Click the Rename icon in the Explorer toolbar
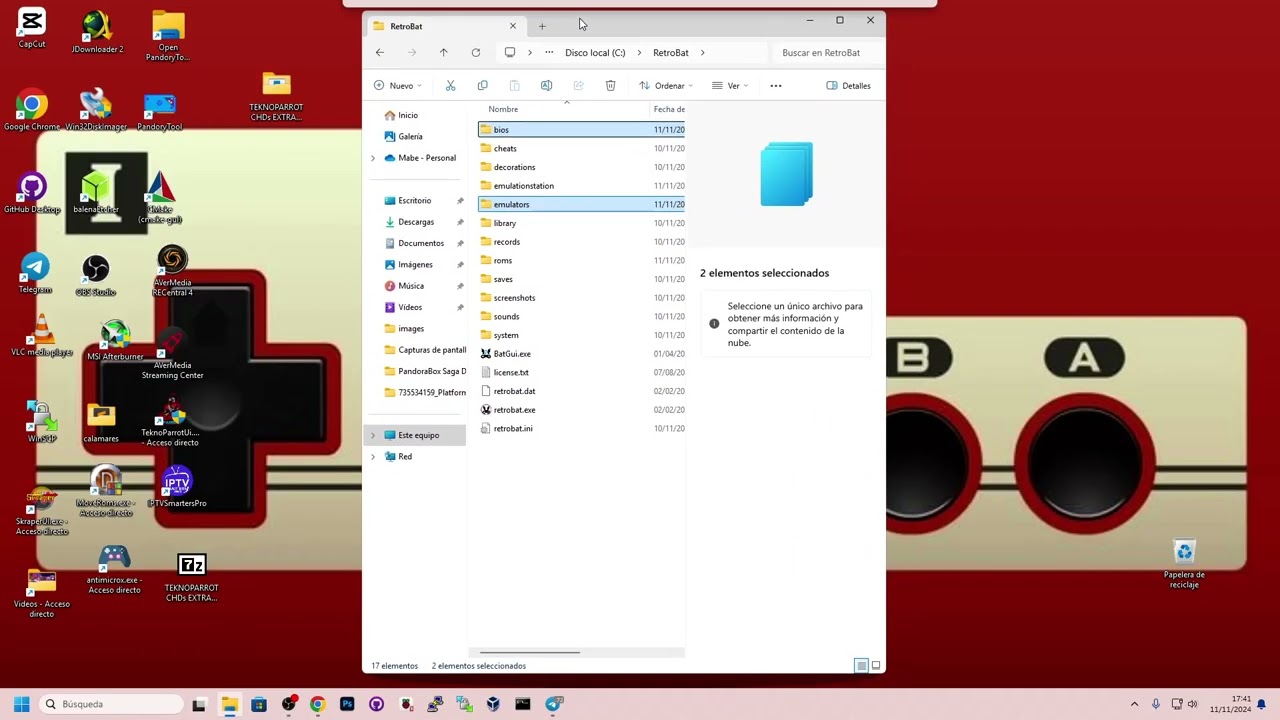 546,86
